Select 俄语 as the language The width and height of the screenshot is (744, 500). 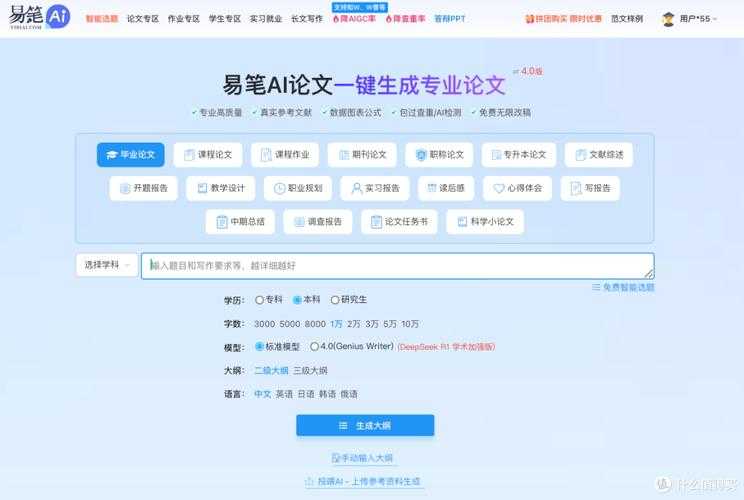tap(349, 394)
